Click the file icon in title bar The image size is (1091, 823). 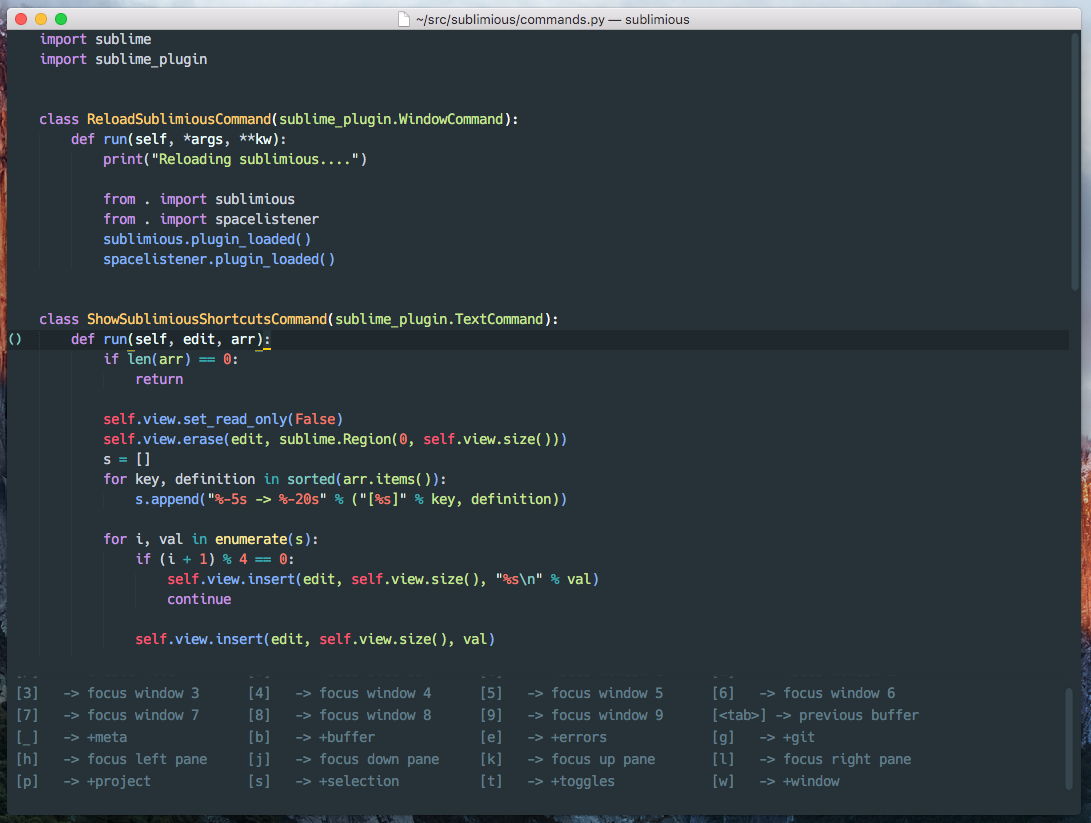(404, 19)
